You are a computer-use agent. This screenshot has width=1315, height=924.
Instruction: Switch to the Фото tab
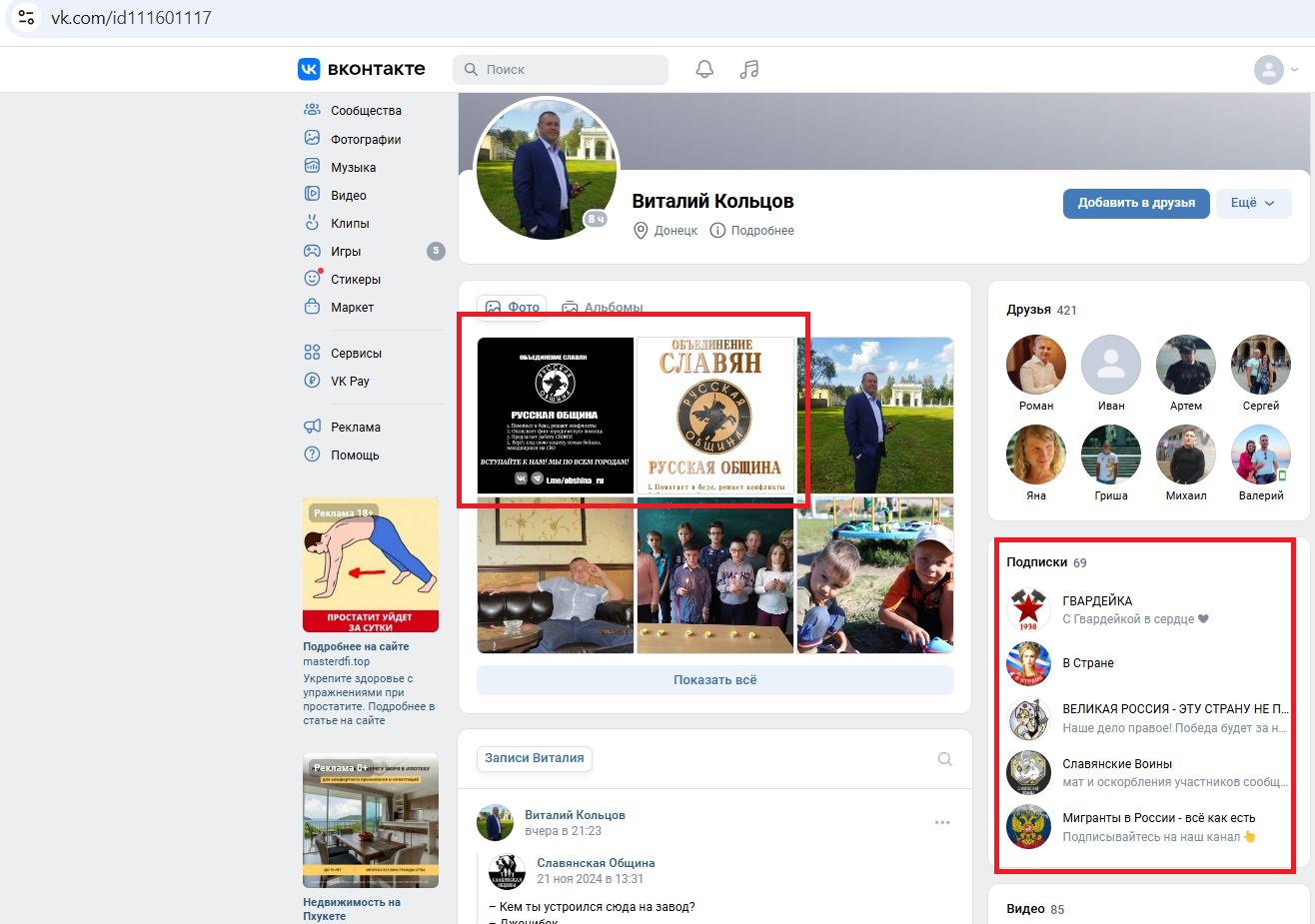coord(512,307)
